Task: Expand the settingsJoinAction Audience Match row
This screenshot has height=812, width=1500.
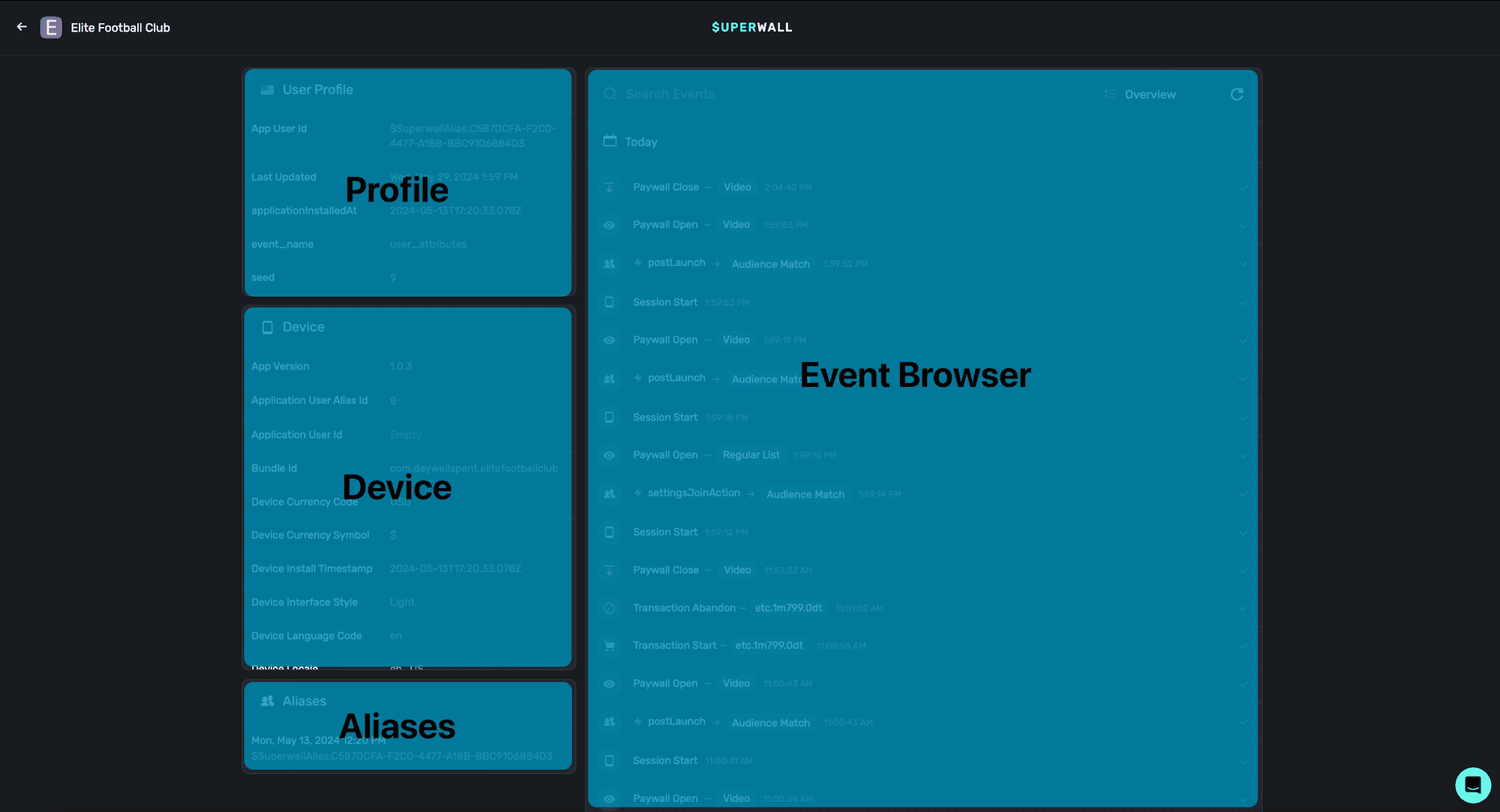Action: [1243, 494]
